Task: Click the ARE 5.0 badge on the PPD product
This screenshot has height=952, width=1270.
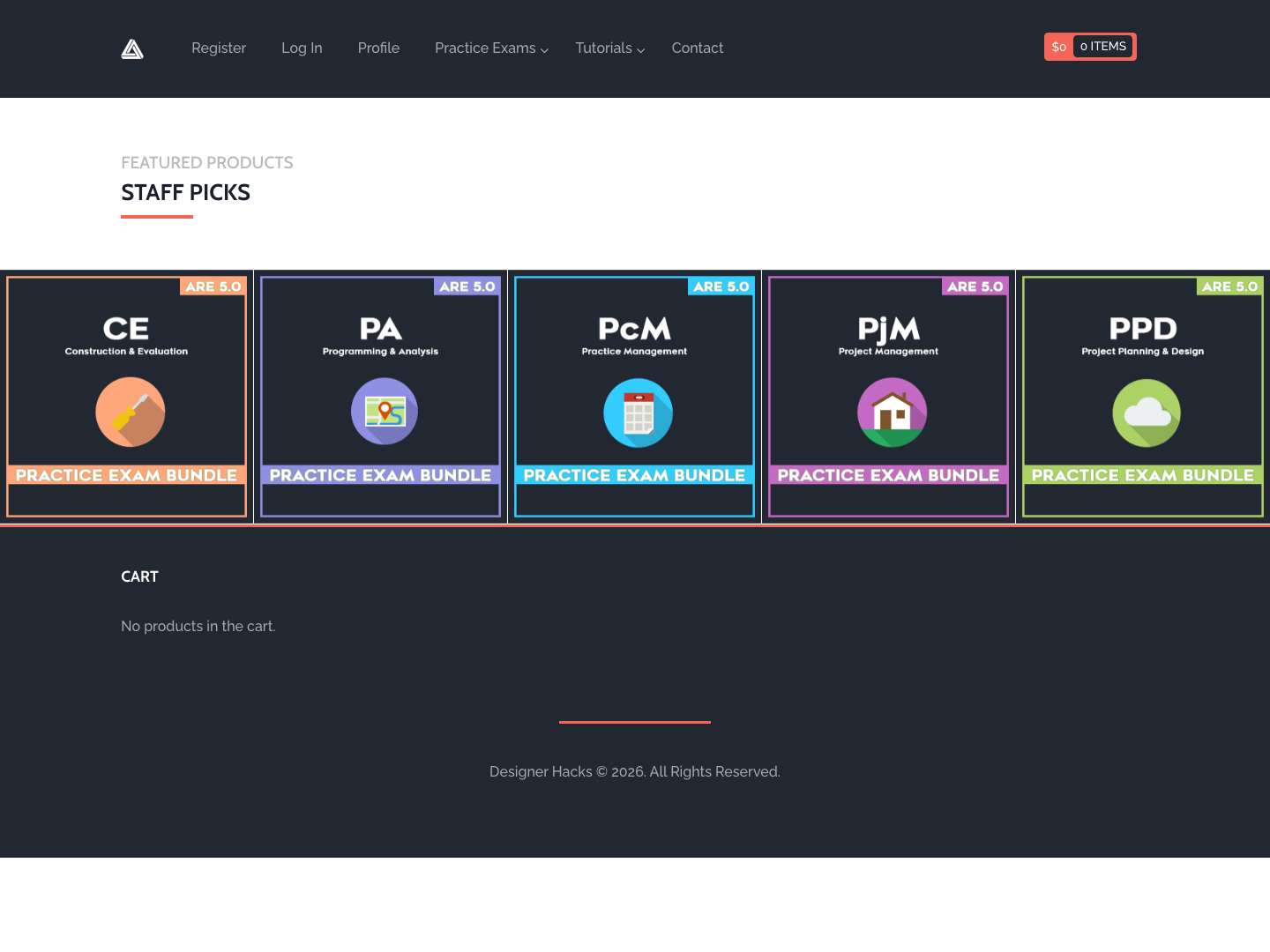Action: tap(1229, 286)
